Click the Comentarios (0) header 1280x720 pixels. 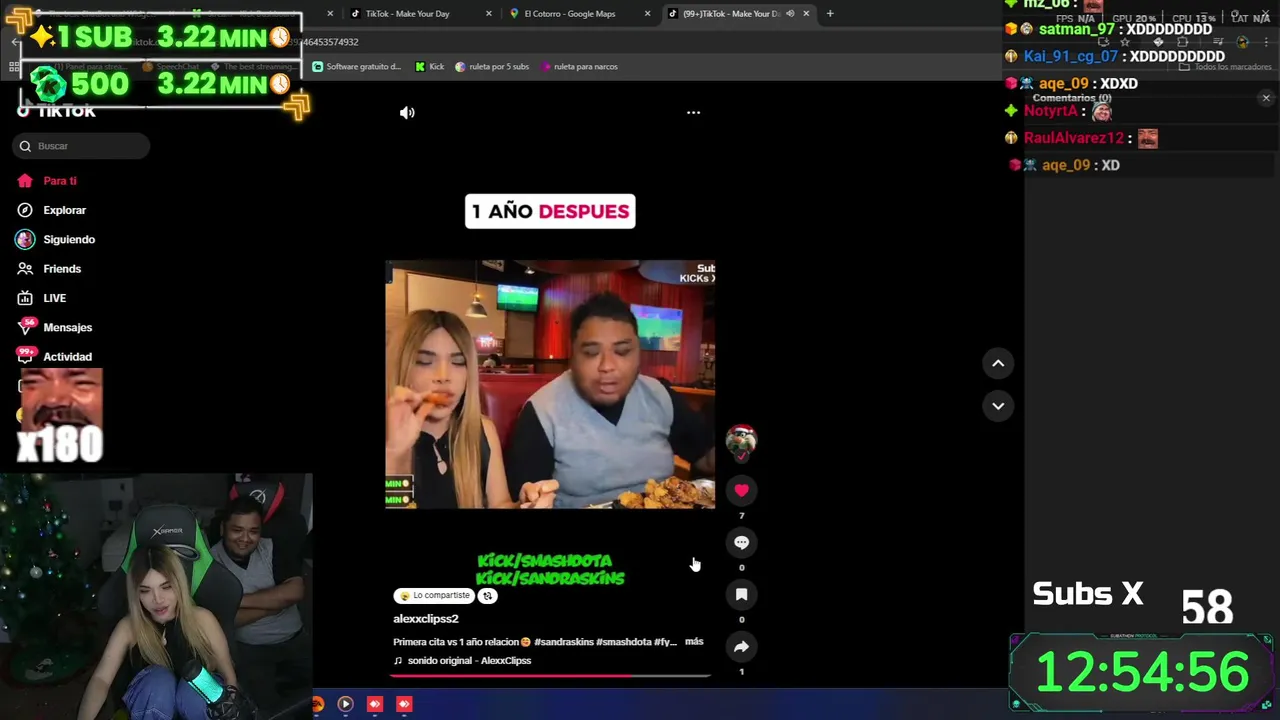pos(1071,98)
